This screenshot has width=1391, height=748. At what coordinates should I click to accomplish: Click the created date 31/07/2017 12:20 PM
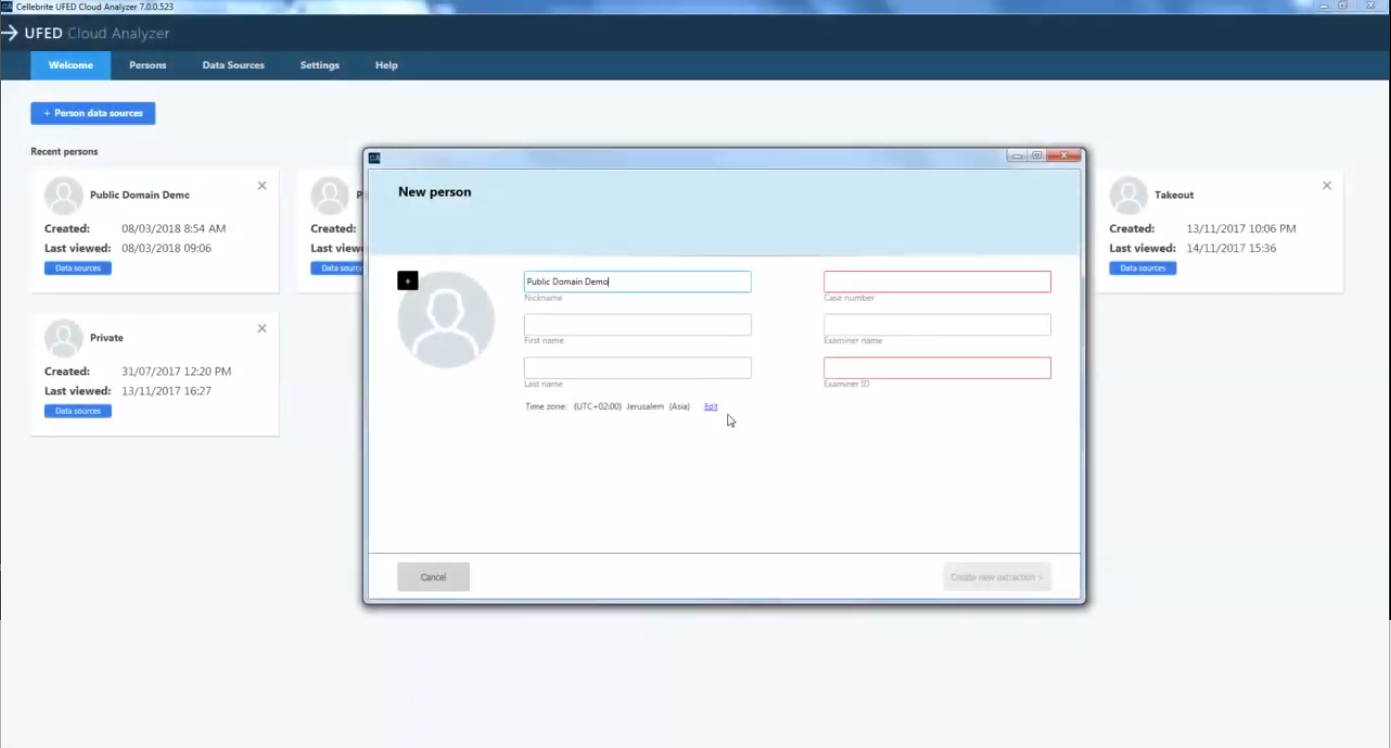click(176, 372)
